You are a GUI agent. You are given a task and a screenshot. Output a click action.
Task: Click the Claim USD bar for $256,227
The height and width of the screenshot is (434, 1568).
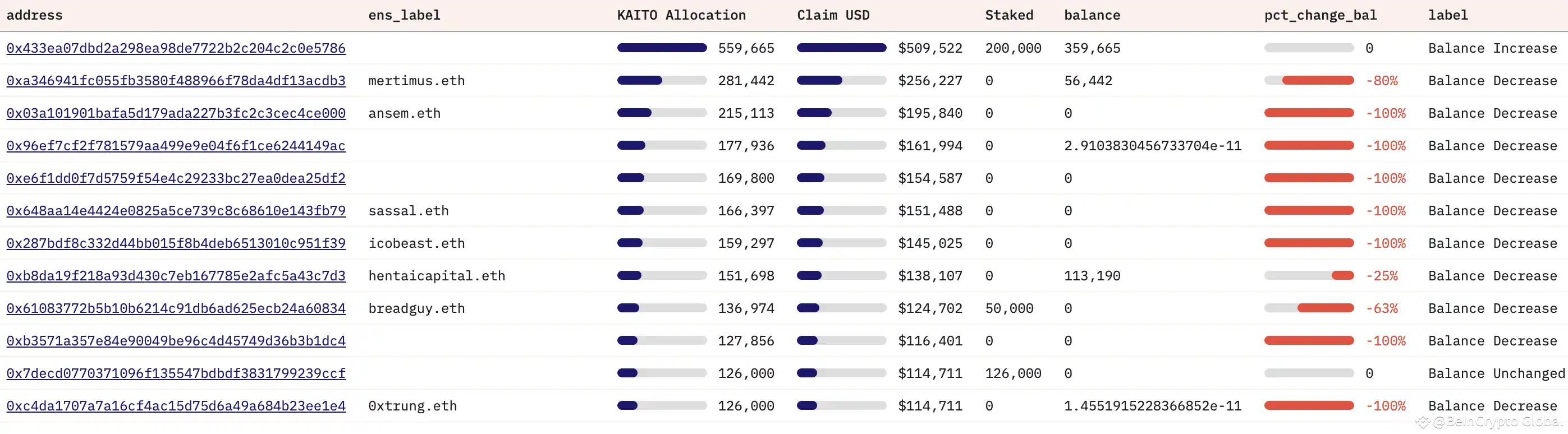click(819, 81)
